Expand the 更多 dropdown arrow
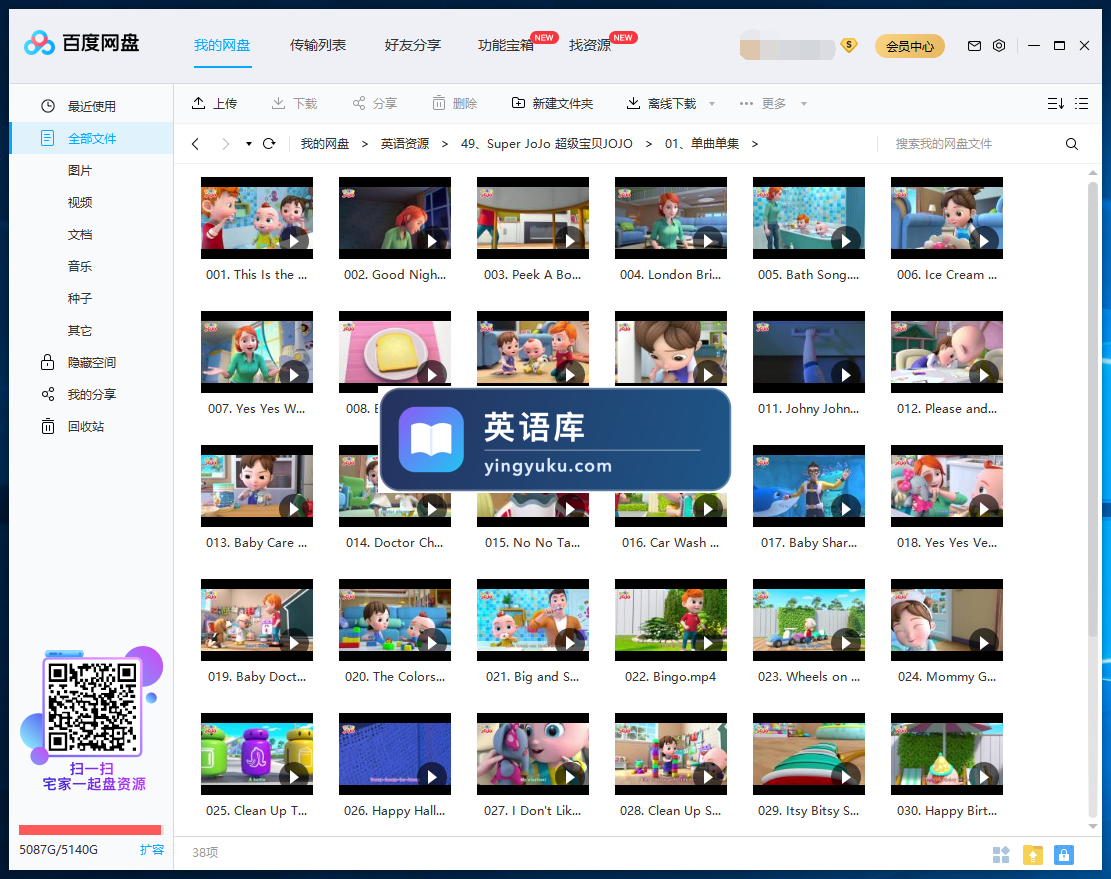1111x879 pixels. 803,104
